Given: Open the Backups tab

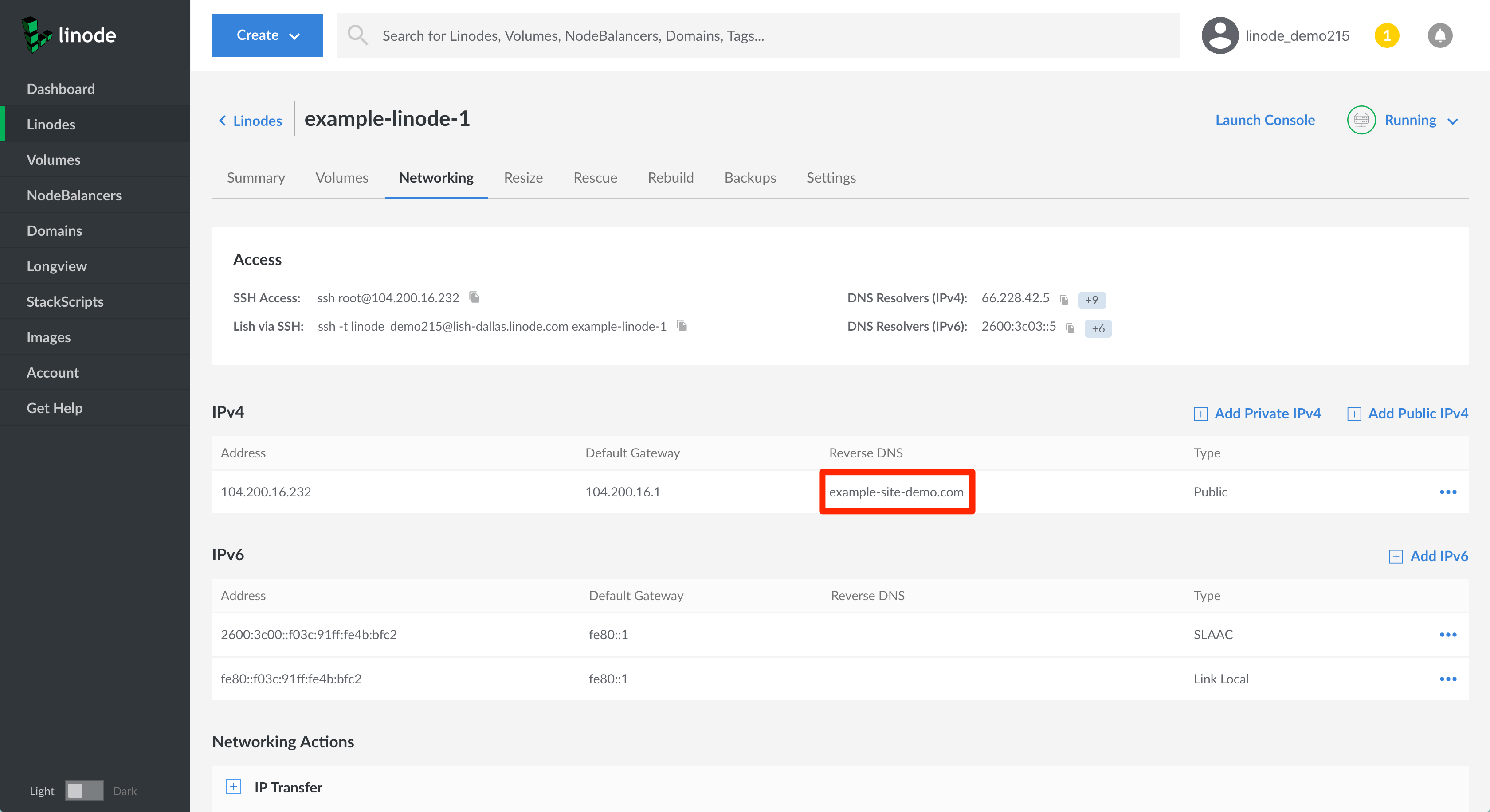Looking at the screenshot, I should point(749,177).
